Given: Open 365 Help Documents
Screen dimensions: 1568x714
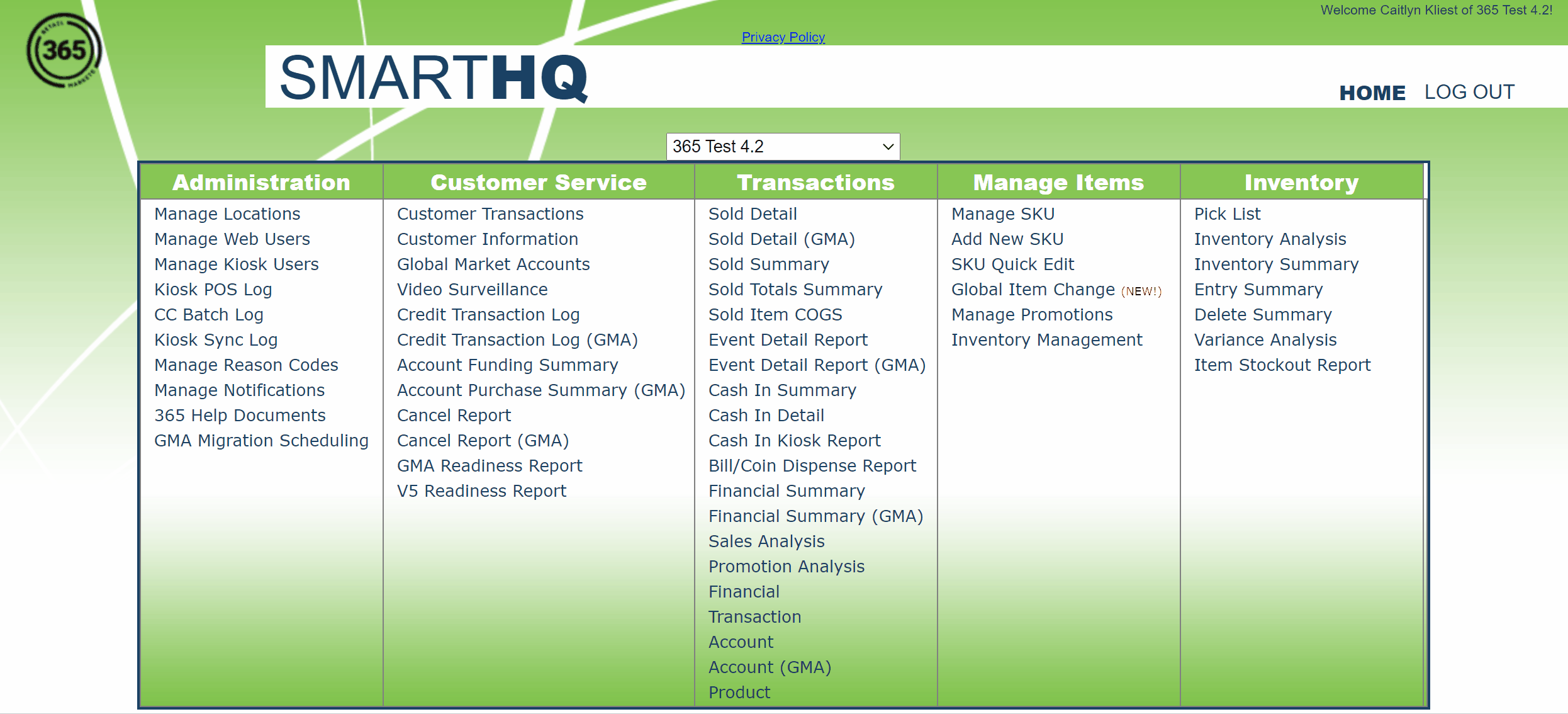Looking at the screenshot, I should [240, 416].
